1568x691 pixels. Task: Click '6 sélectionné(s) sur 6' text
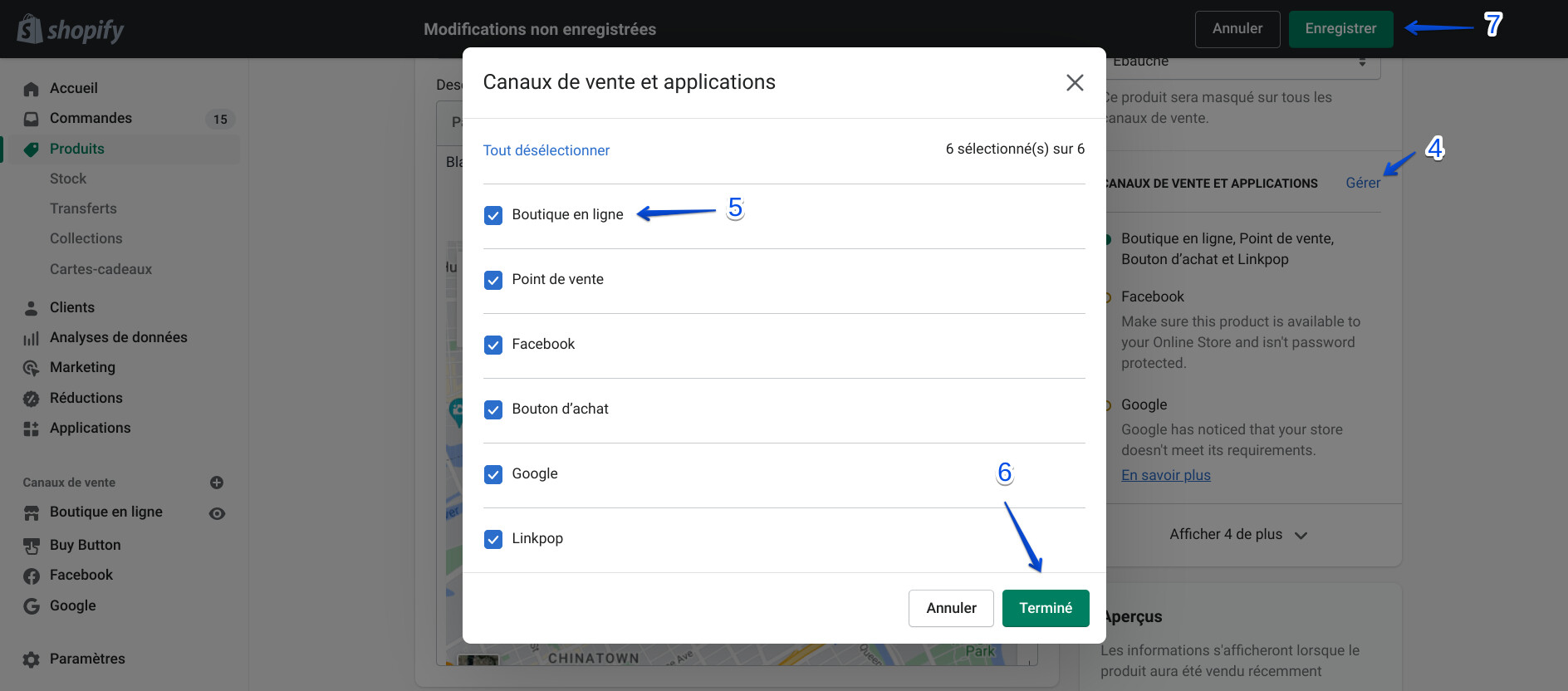pyautogui.click(x=1015, y=149)
